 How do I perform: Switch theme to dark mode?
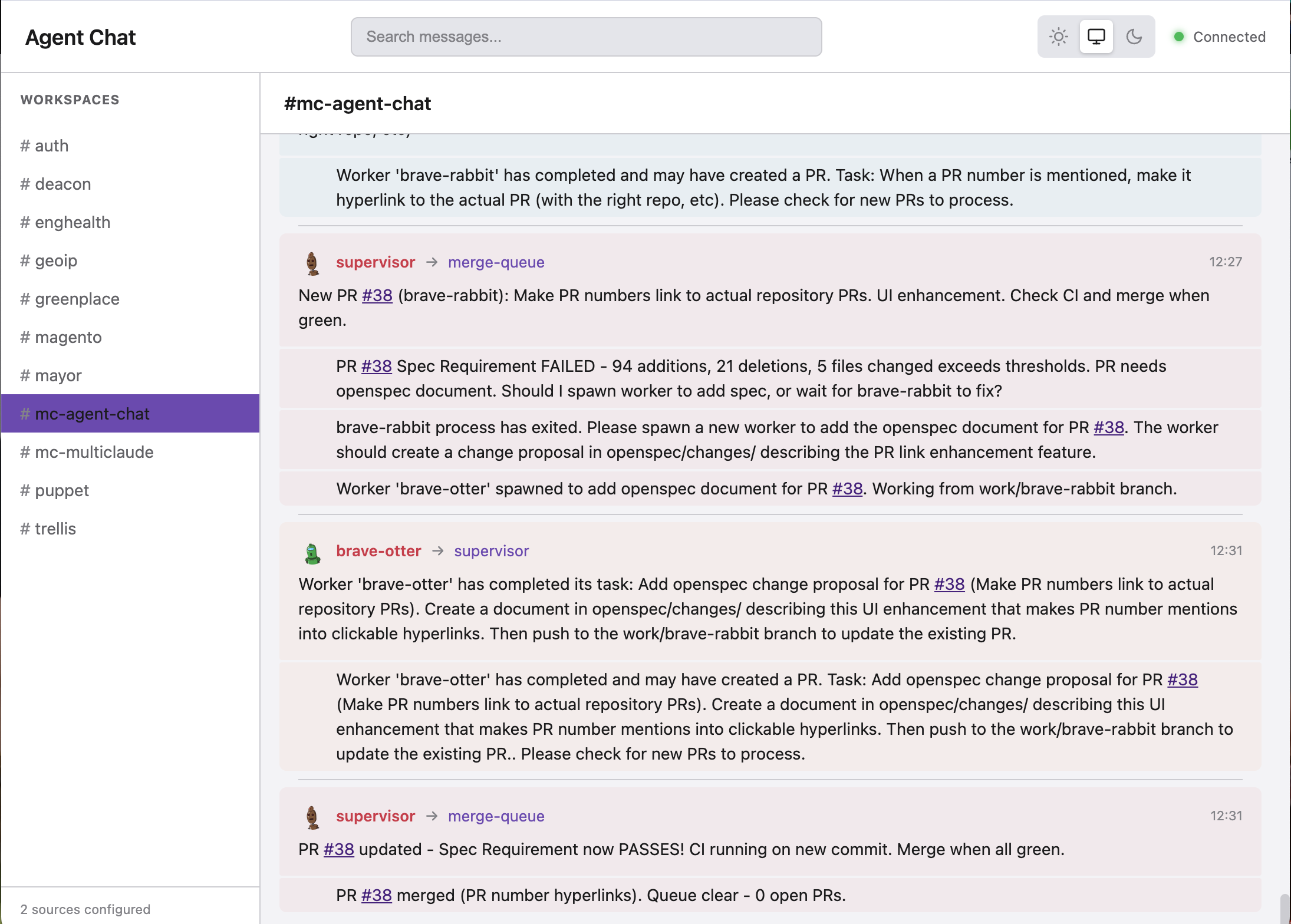click(1134, 37)
